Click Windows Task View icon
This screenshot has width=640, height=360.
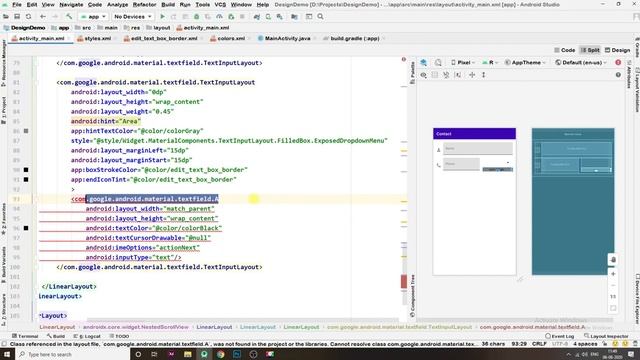pos(154,354)
